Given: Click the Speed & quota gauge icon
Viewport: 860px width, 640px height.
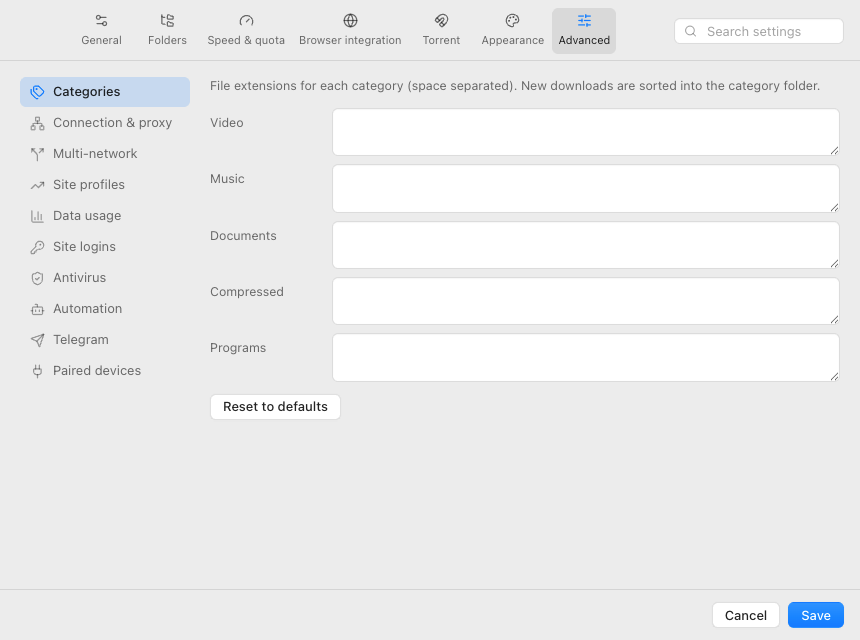Looking at the screenshot, I should [x=246, y=21].
